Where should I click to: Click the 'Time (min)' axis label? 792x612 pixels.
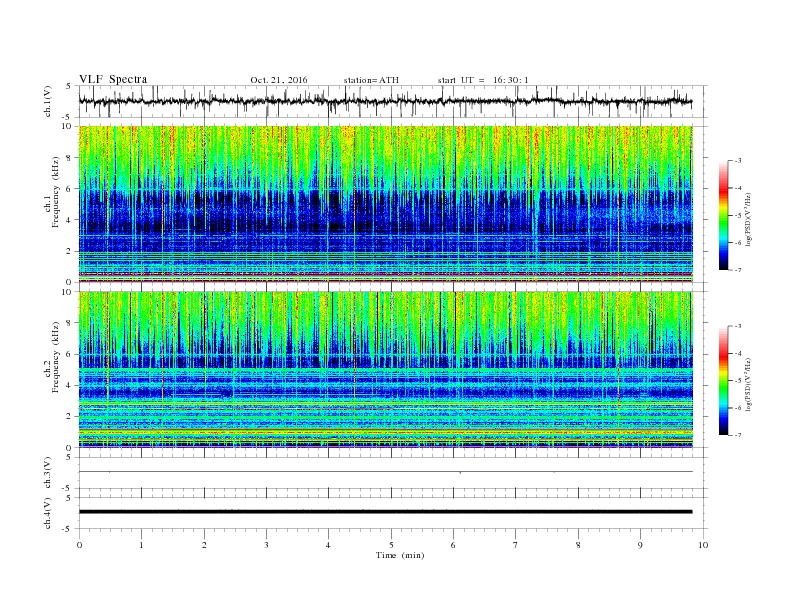click(400, 555)
